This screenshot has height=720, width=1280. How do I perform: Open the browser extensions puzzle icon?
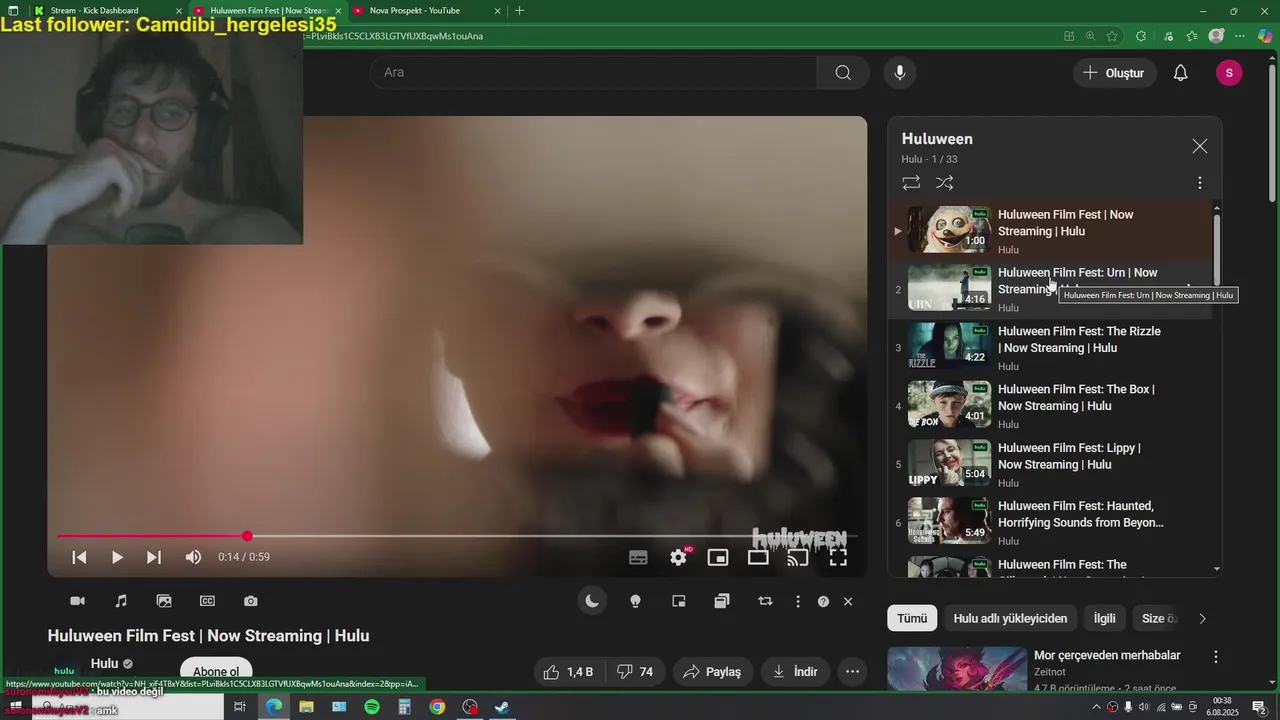point(1141,36)
